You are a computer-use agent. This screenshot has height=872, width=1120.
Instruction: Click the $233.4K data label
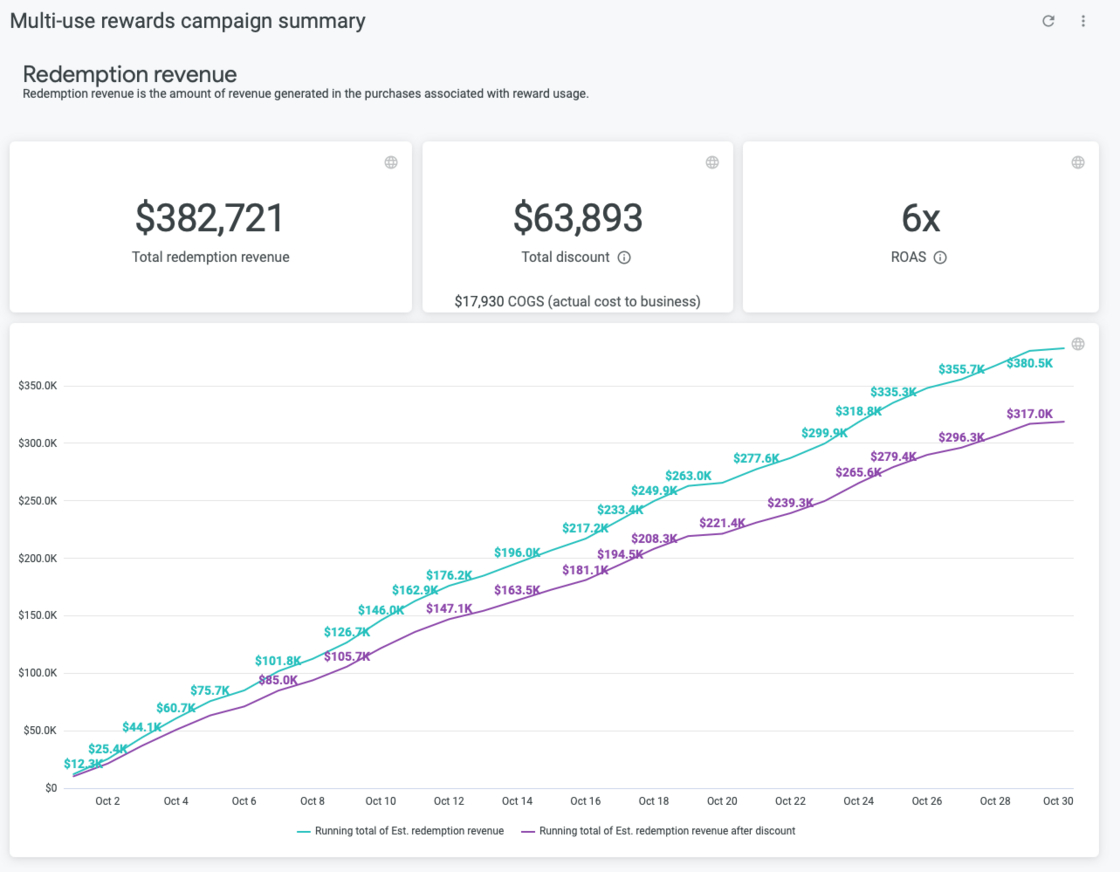click(620, 510)
